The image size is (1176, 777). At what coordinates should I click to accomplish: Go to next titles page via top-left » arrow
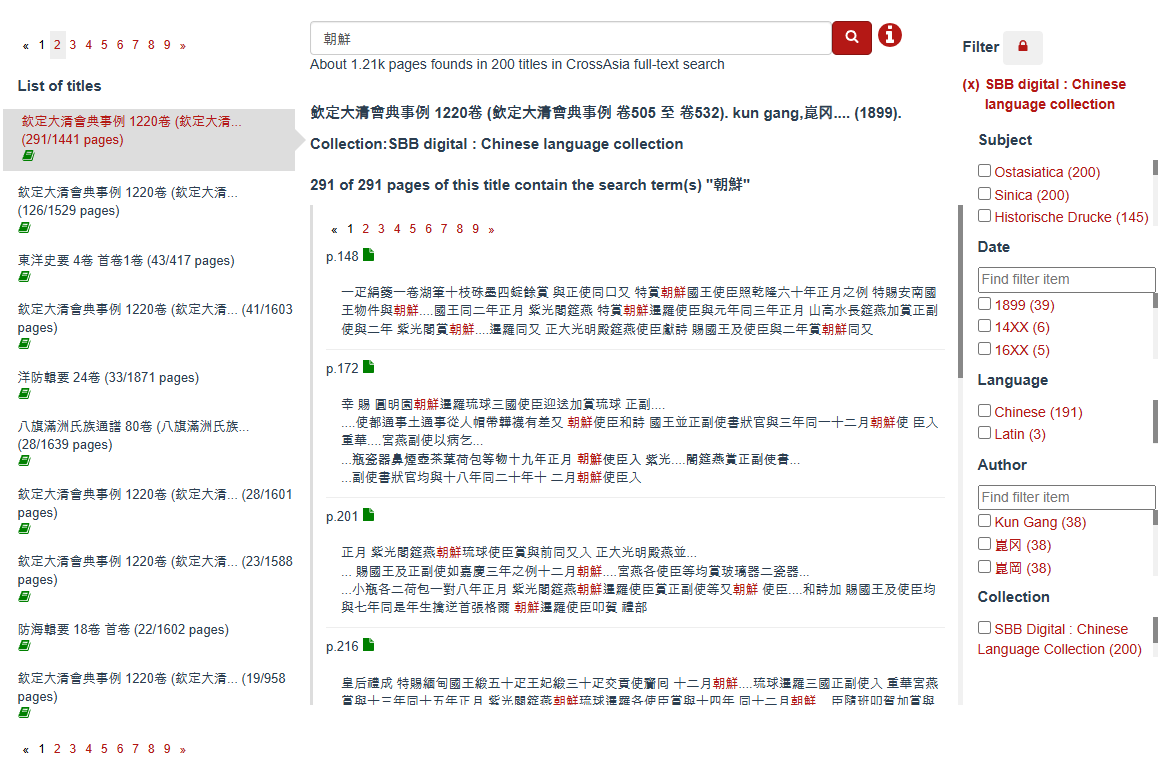pyautogui.click(x=182, y=45)
